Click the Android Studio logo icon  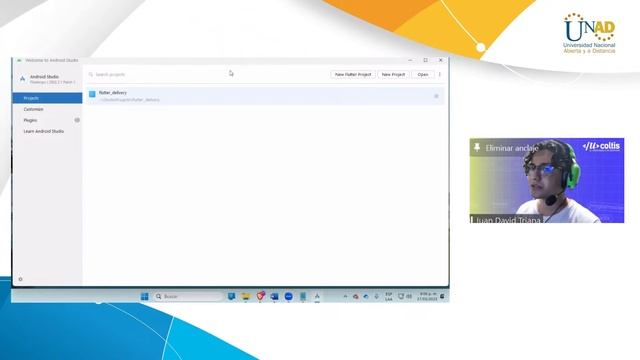click(22, 79)
